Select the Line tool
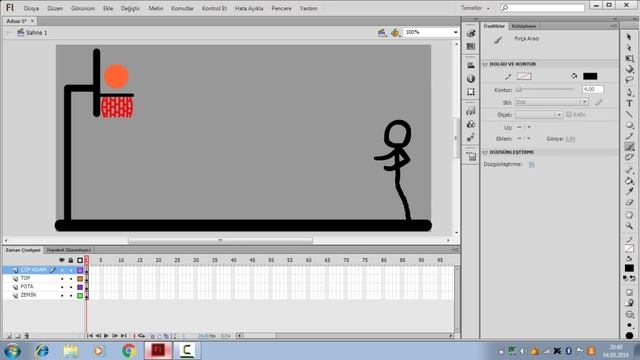The width and height of the screenshot is (640, 360). (629, 114)
